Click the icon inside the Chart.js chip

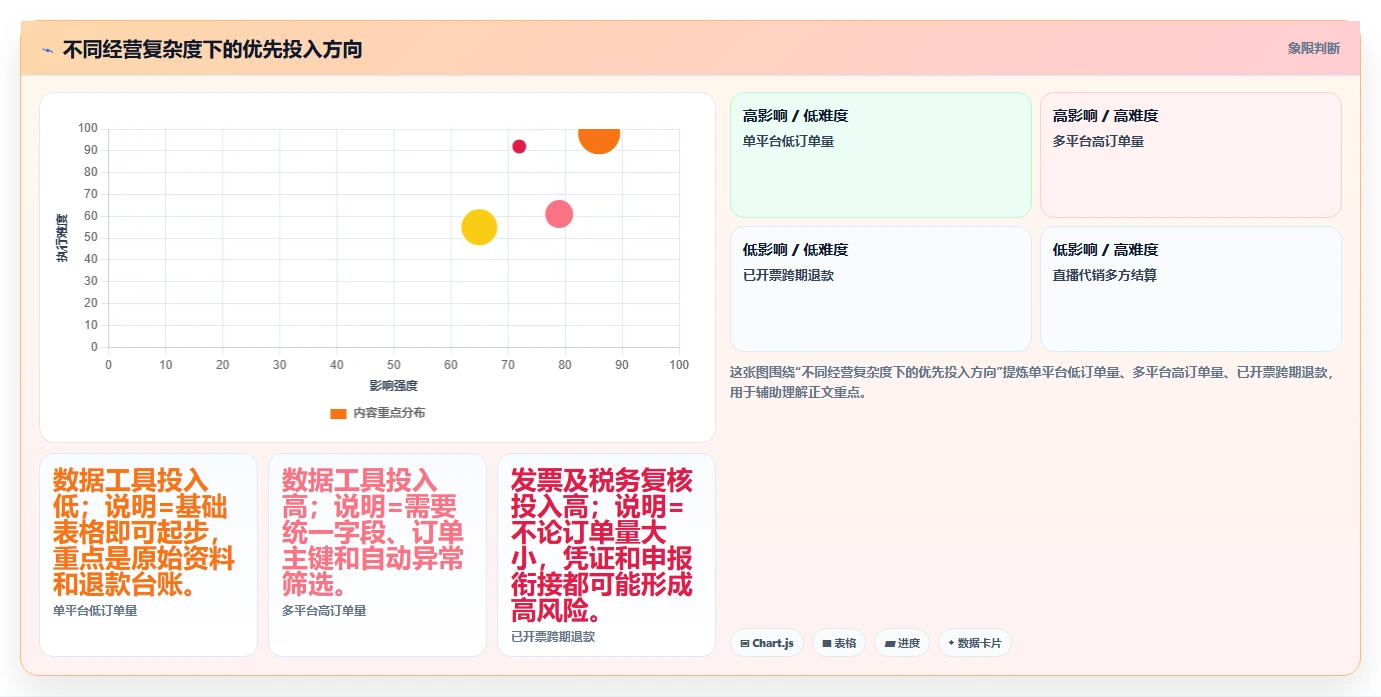745,644
